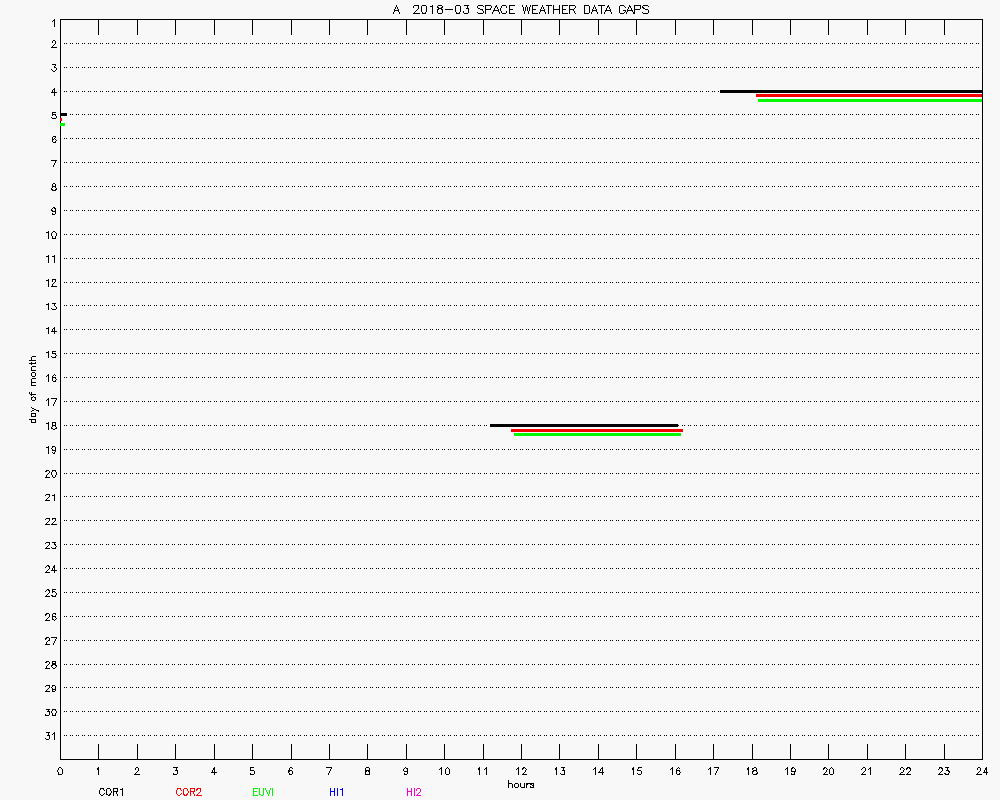The image size is (1000, 800).
Task: Click the red COR2 legend label
Action: (188, 792)
